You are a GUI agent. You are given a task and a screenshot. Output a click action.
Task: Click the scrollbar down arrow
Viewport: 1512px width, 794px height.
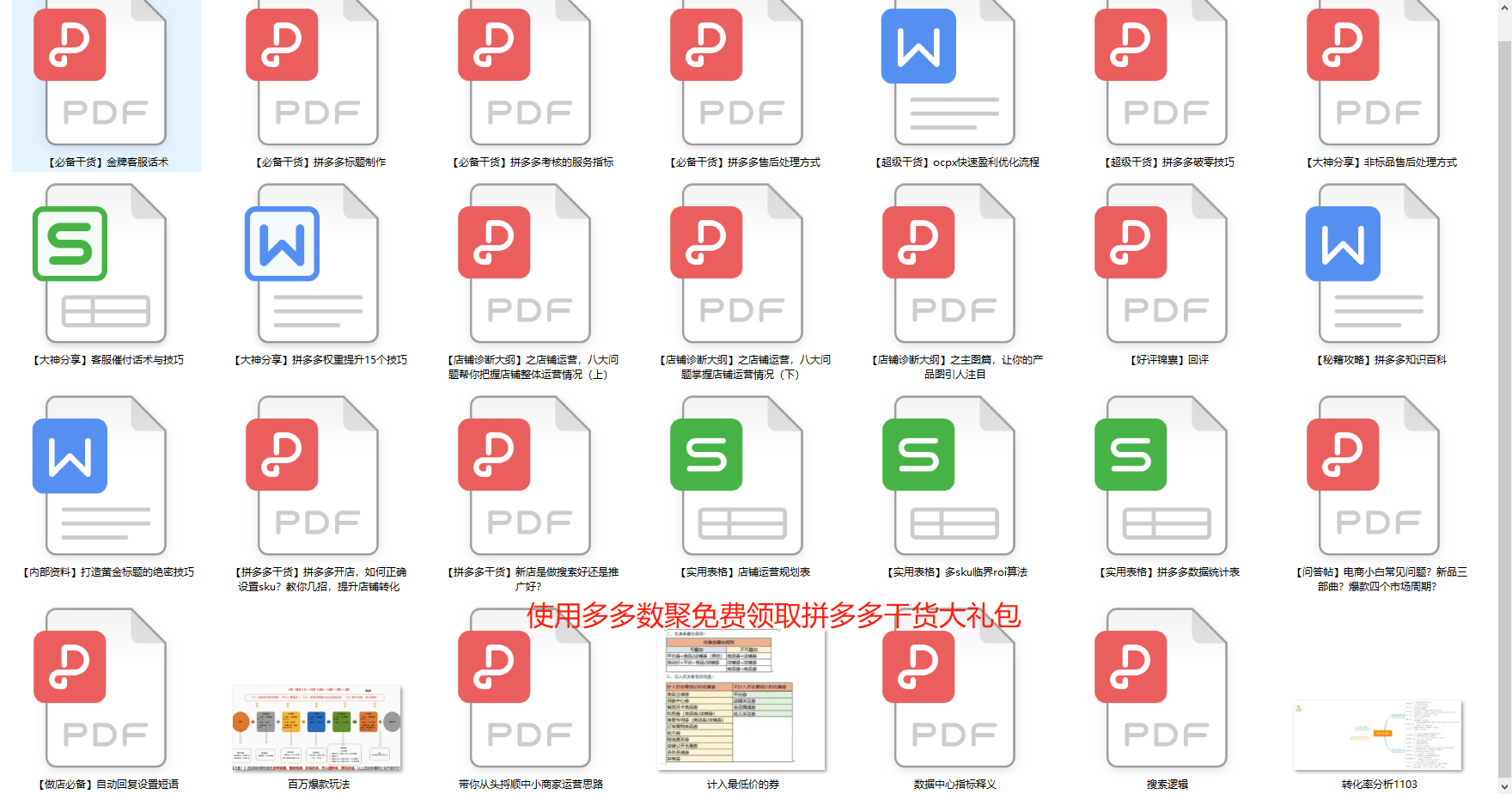coord(1503,785)
